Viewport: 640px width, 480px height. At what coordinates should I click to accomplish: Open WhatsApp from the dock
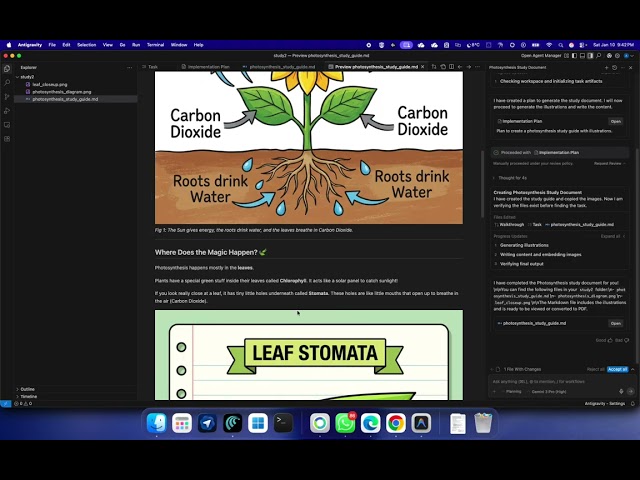[x=345, y=423]
